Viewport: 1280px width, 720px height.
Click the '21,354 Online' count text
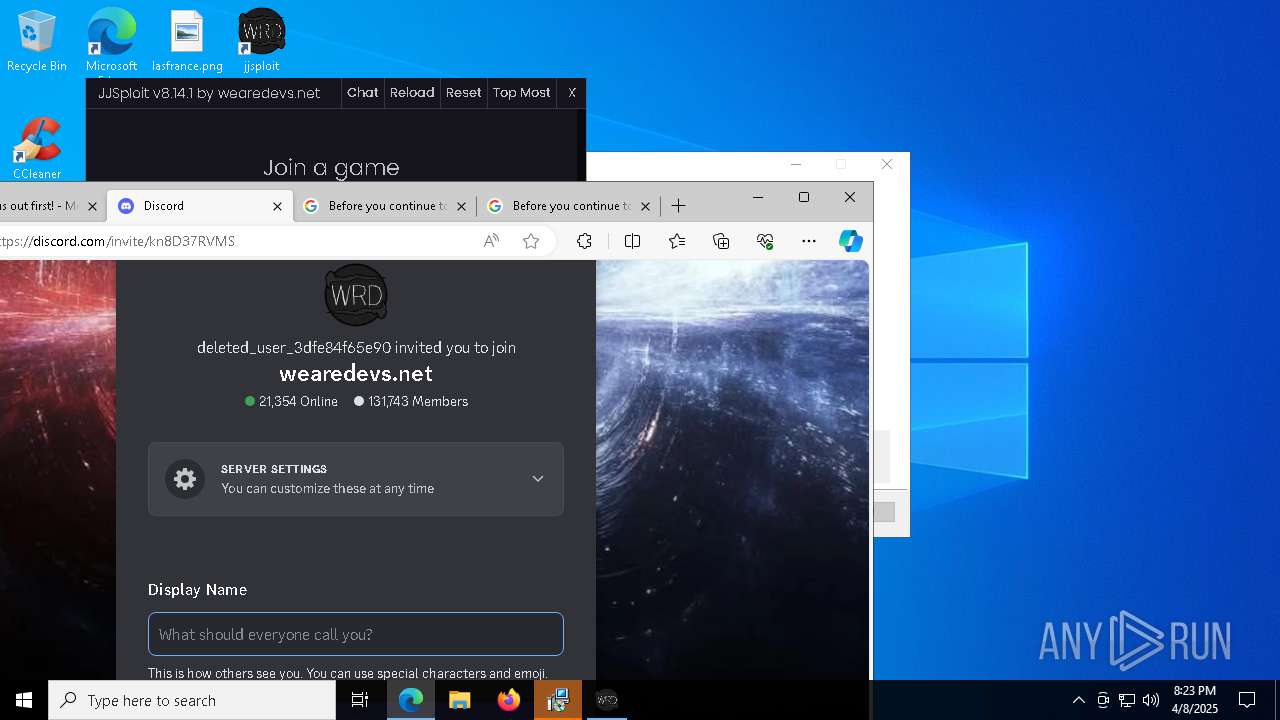298,401
